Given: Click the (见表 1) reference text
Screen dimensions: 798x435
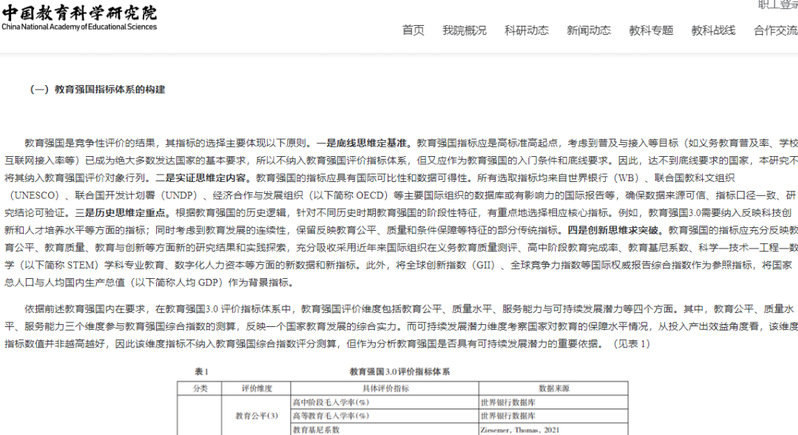Looking at the screenshot, I should pos(631,344).
